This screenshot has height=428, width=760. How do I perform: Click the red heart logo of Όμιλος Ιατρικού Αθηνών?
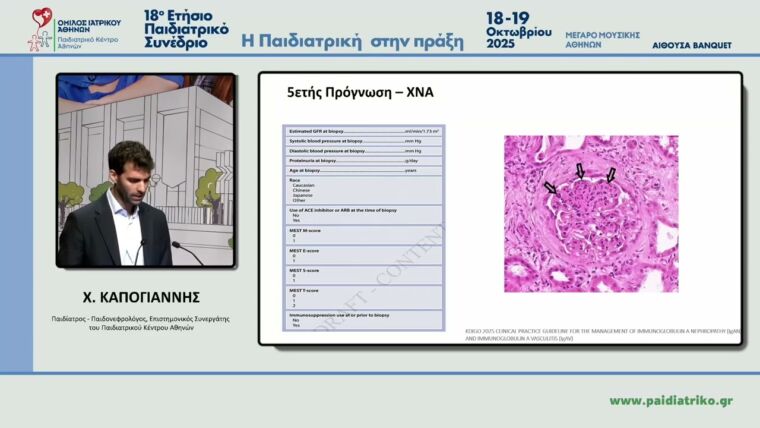click(42, 17)
